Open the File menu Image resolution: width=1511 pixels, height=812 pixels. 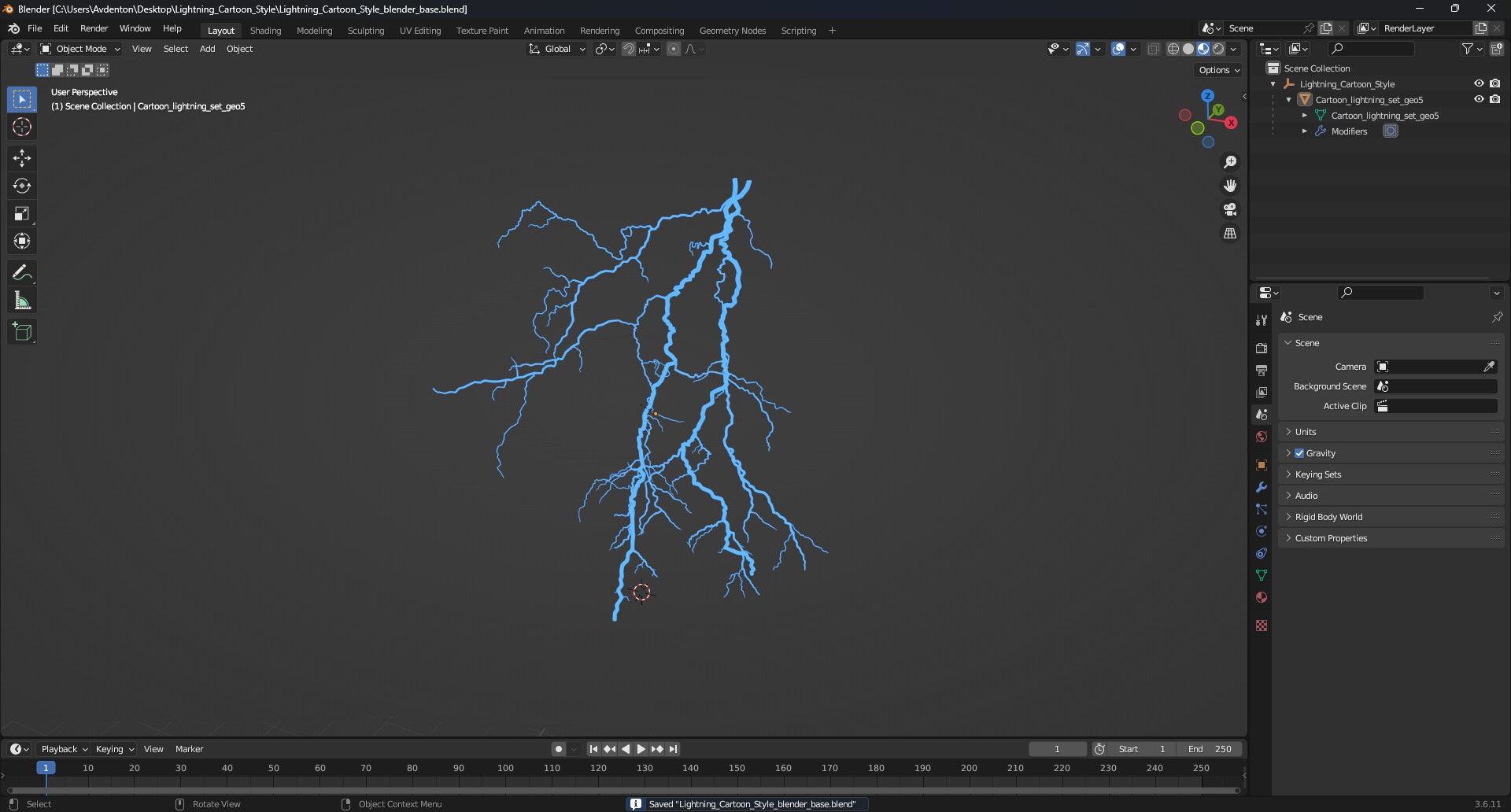(x=35, y=28)
